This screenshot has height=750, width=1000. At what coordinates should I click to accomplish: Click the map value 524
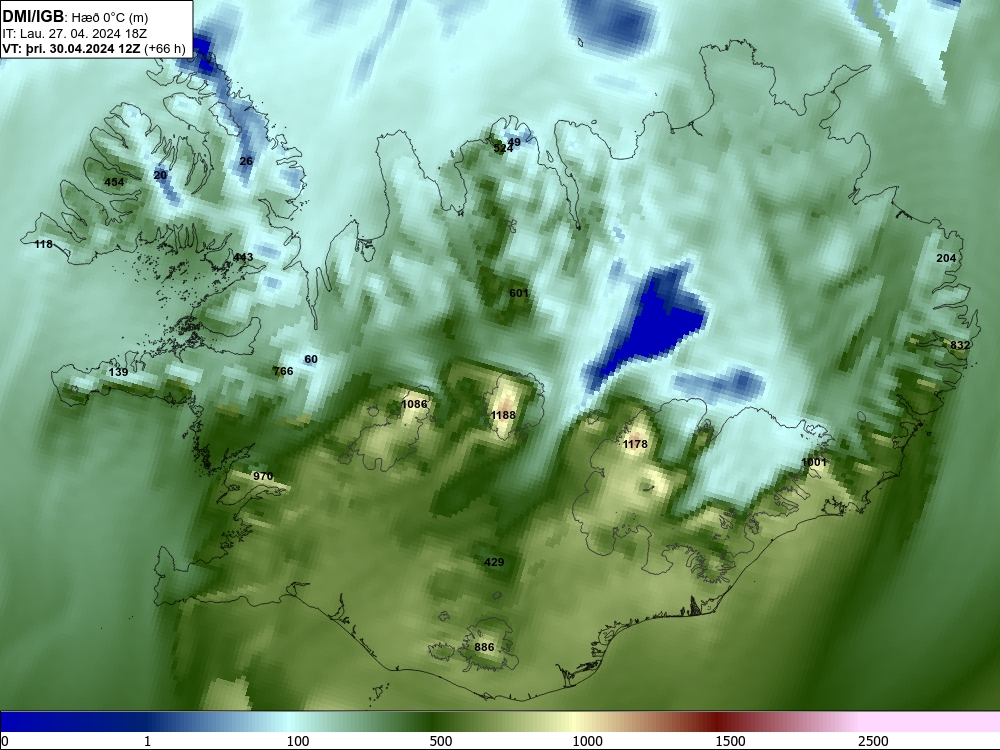coord(503,149)
